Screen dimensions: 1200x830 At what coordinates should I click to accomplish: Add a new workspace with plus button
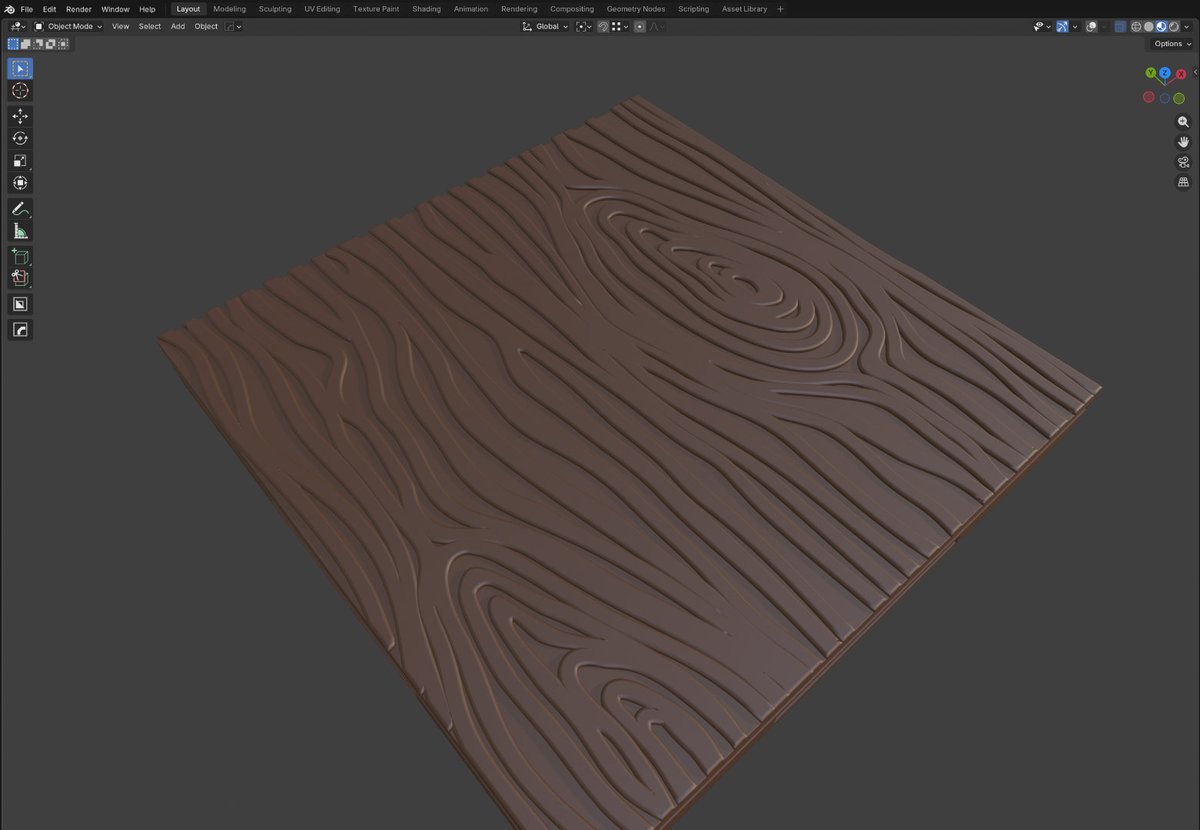tap(781, 9)
